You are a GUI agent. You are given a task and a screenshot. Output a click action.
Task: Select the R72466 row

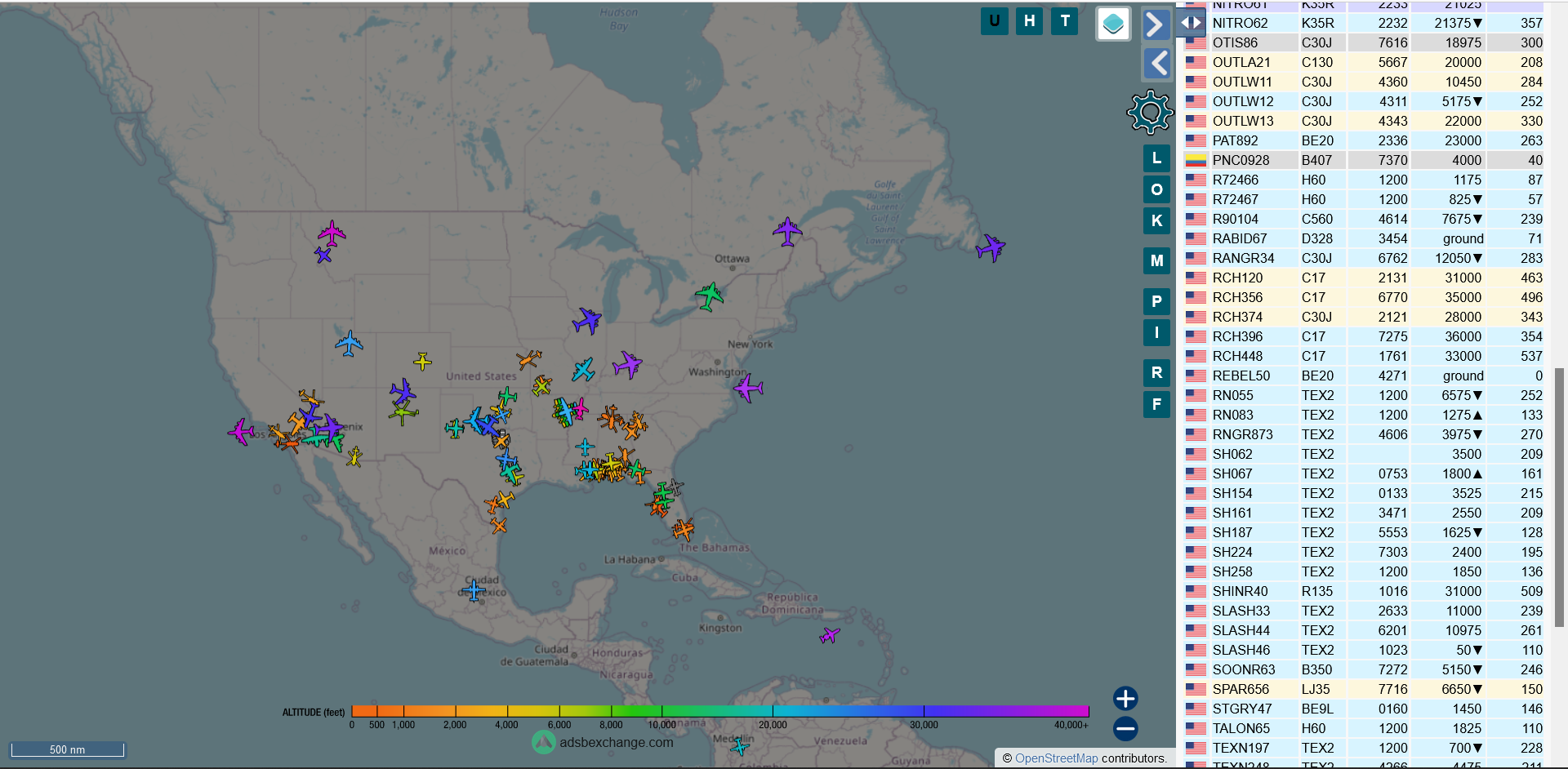(x=1364, y=180)
